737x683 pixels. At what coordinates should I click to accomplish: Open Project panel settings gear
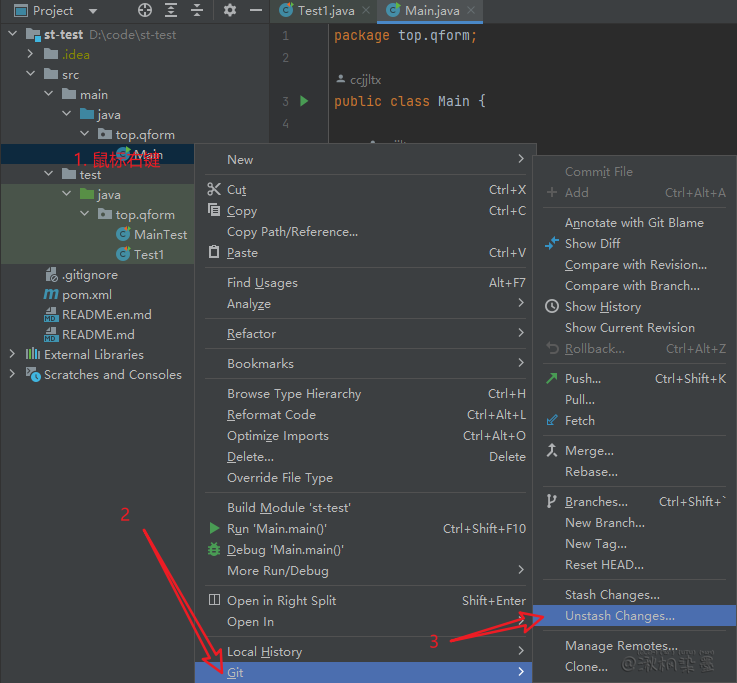pyautogui.click(x=229, y=11)
